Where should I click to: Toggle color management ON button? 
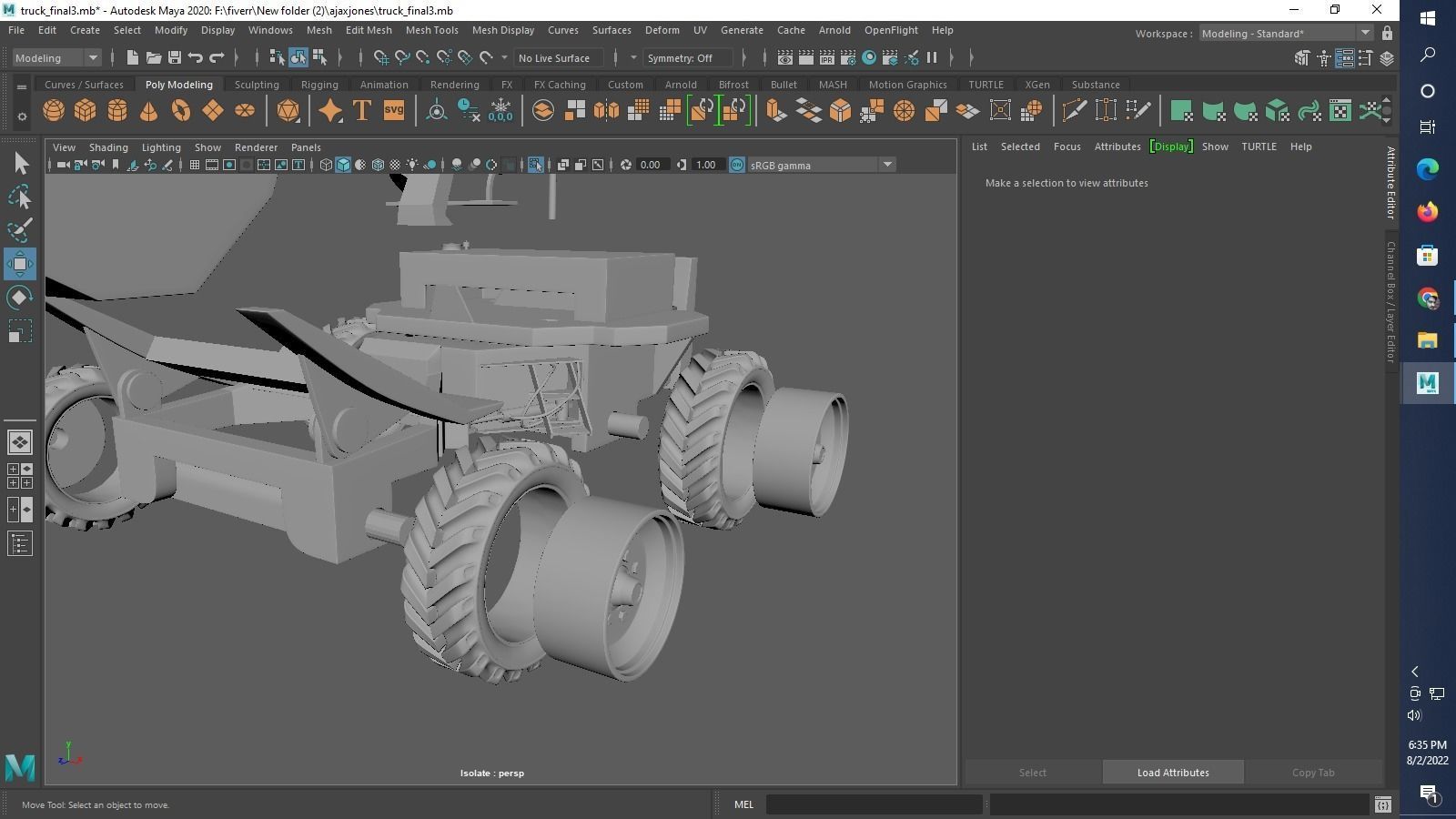[737, 165]
